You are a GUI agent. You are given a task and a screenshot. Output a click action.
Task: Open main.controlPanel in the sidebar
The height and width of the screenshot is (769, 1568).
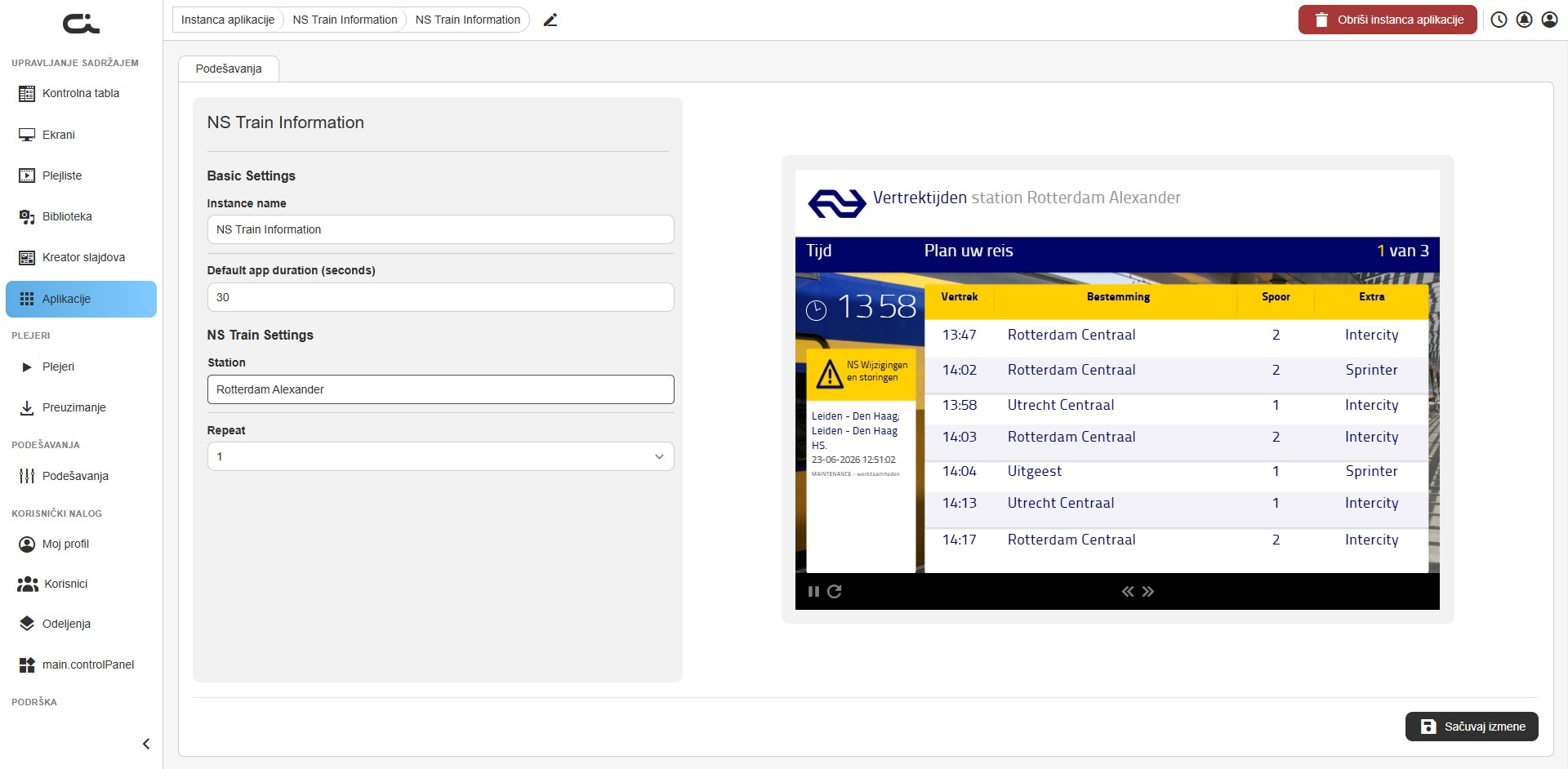click(81, 665)
